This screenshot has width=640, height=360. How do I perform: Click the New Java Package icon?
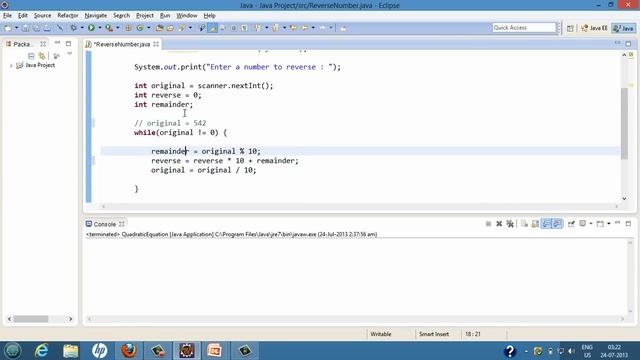pyautogui.click(x=129, y=28)
